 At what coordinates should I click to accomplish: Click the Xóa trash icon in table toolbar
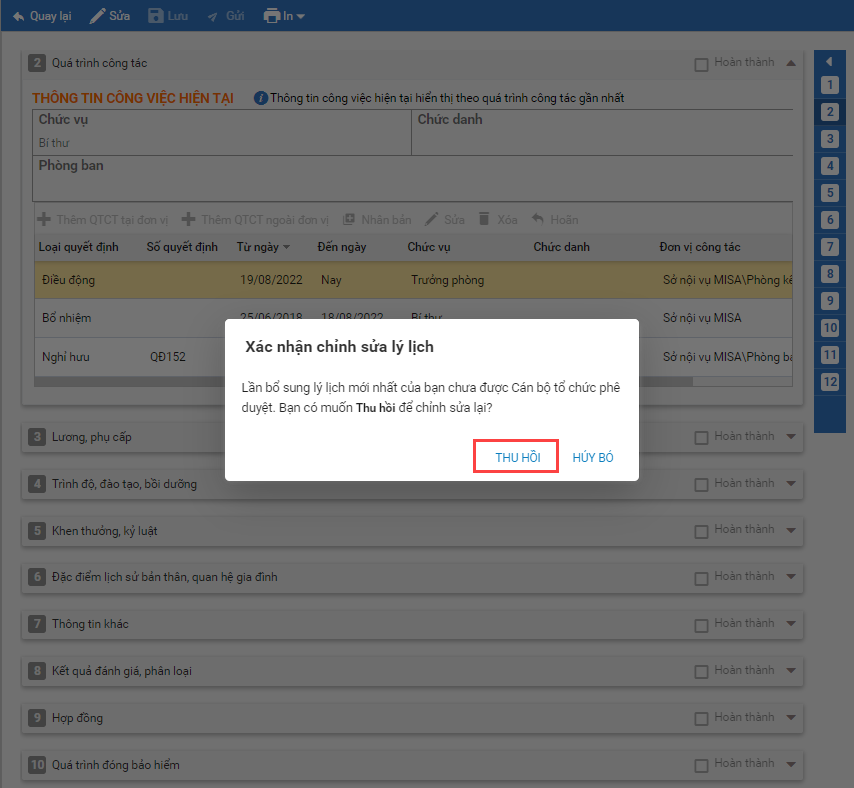pos(484,219)
